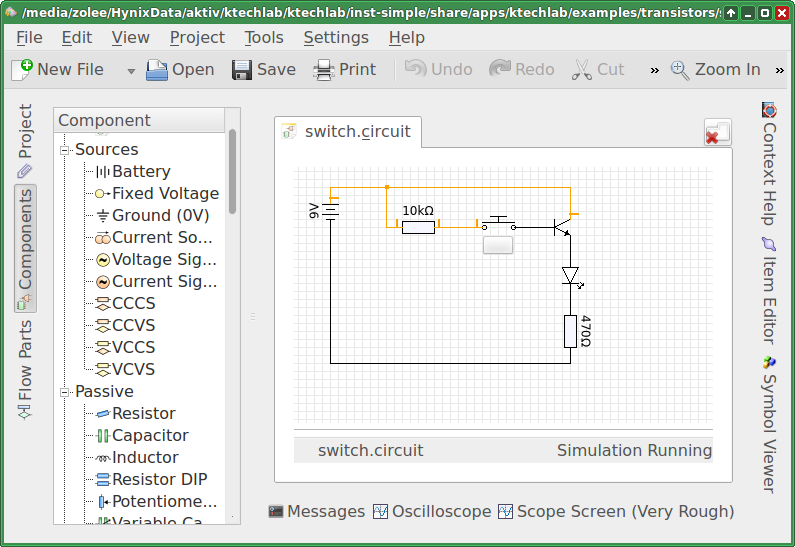
Task: Collapse the Sources tree category
Action: tap(64, 150)
